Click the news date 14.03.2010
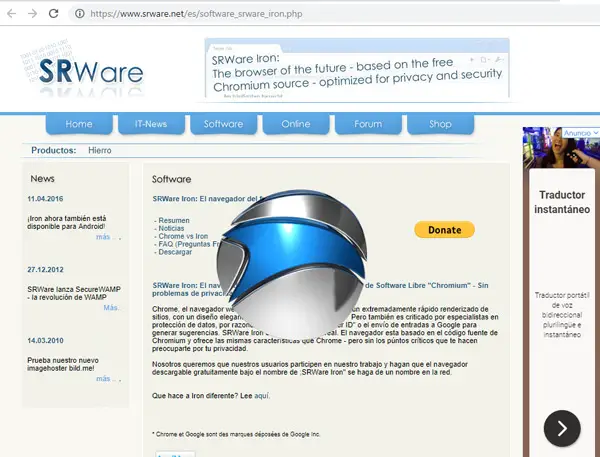600x457 pixels. (45, 340)
